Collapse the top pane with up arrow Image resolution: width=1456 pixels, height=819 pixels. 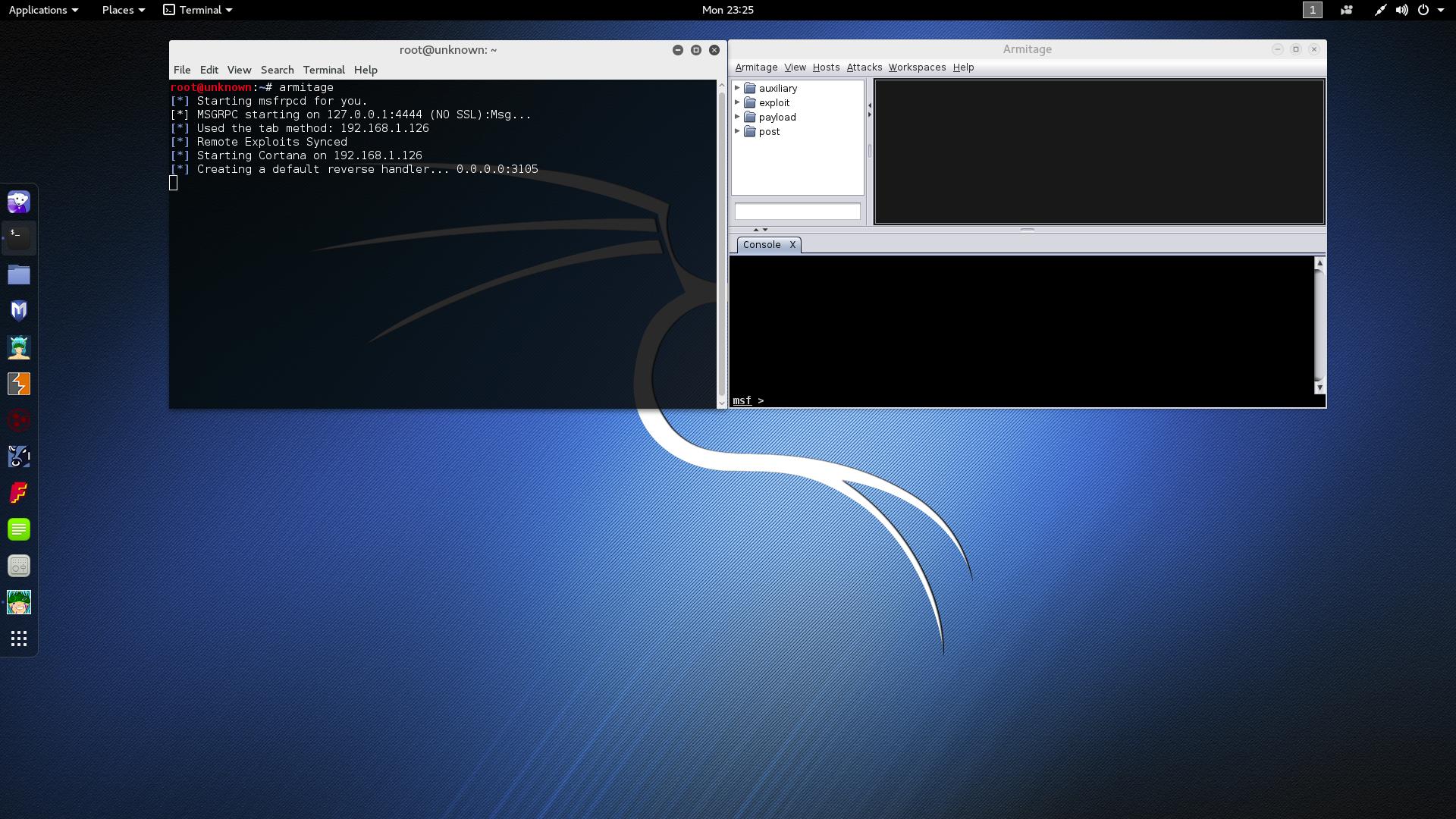(755, 229)
